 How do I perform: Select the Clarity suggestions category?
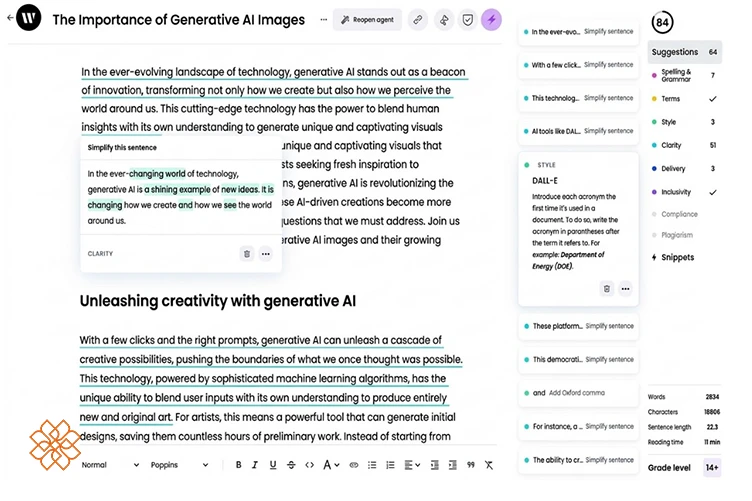pos(684,145)
